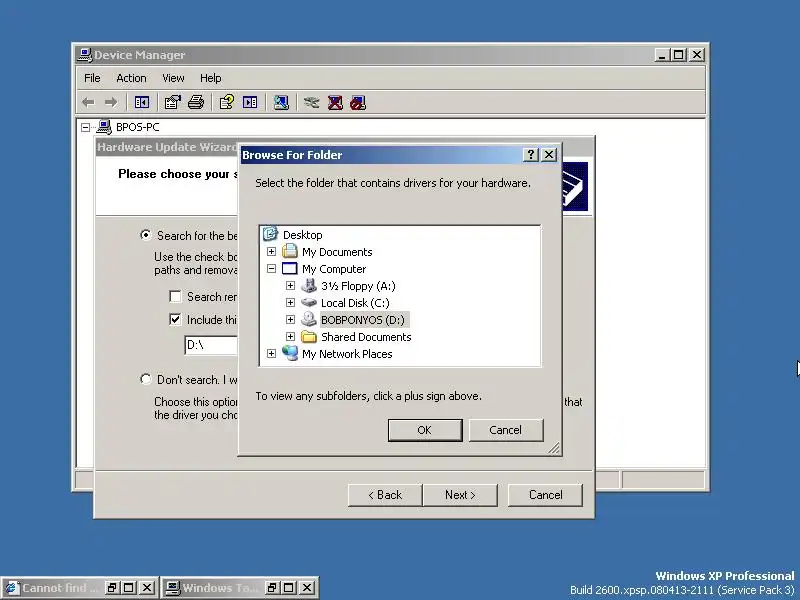Click the wizard's Next button
The width and height of the screenshot is (800, 600).
[x=460, y=495]
